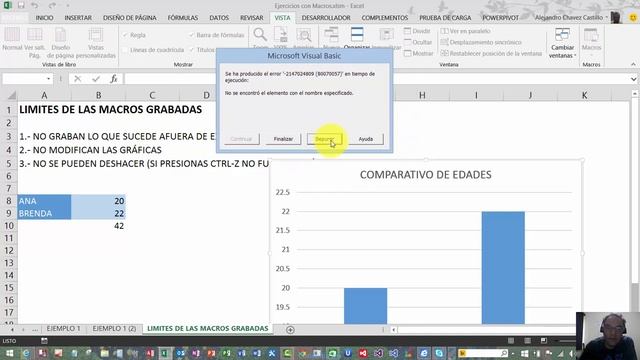The width and height of the screenshot is (640, 360).
Task: Click the Windows Start button on the taskbar
Action: [9, 353]
